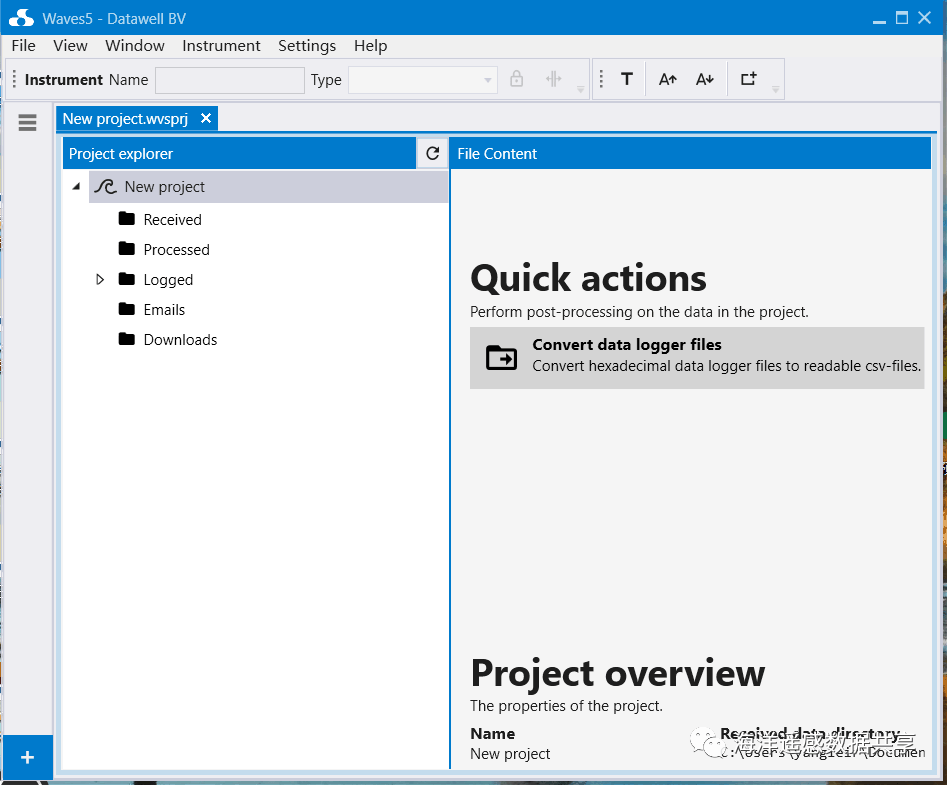
Task: Select the Downloads folder
Action: point(180,340)
